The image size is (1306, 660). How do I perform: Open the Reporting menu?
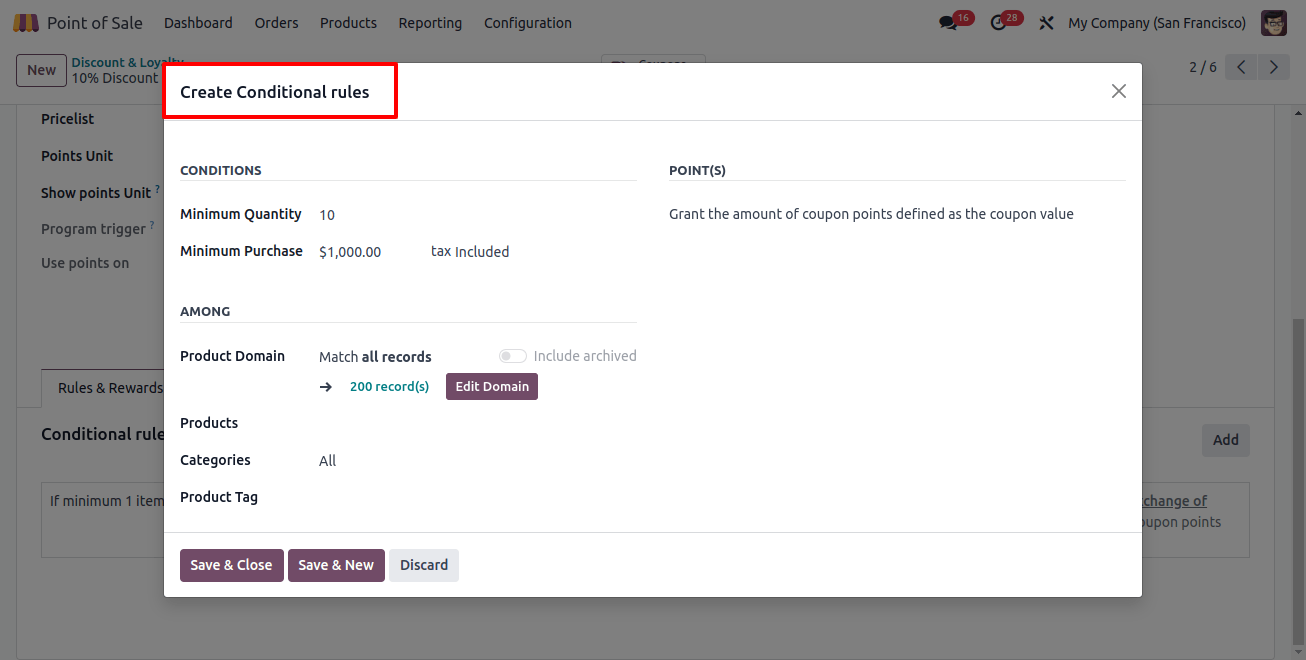pyautogui.click(x=430, y=23)
